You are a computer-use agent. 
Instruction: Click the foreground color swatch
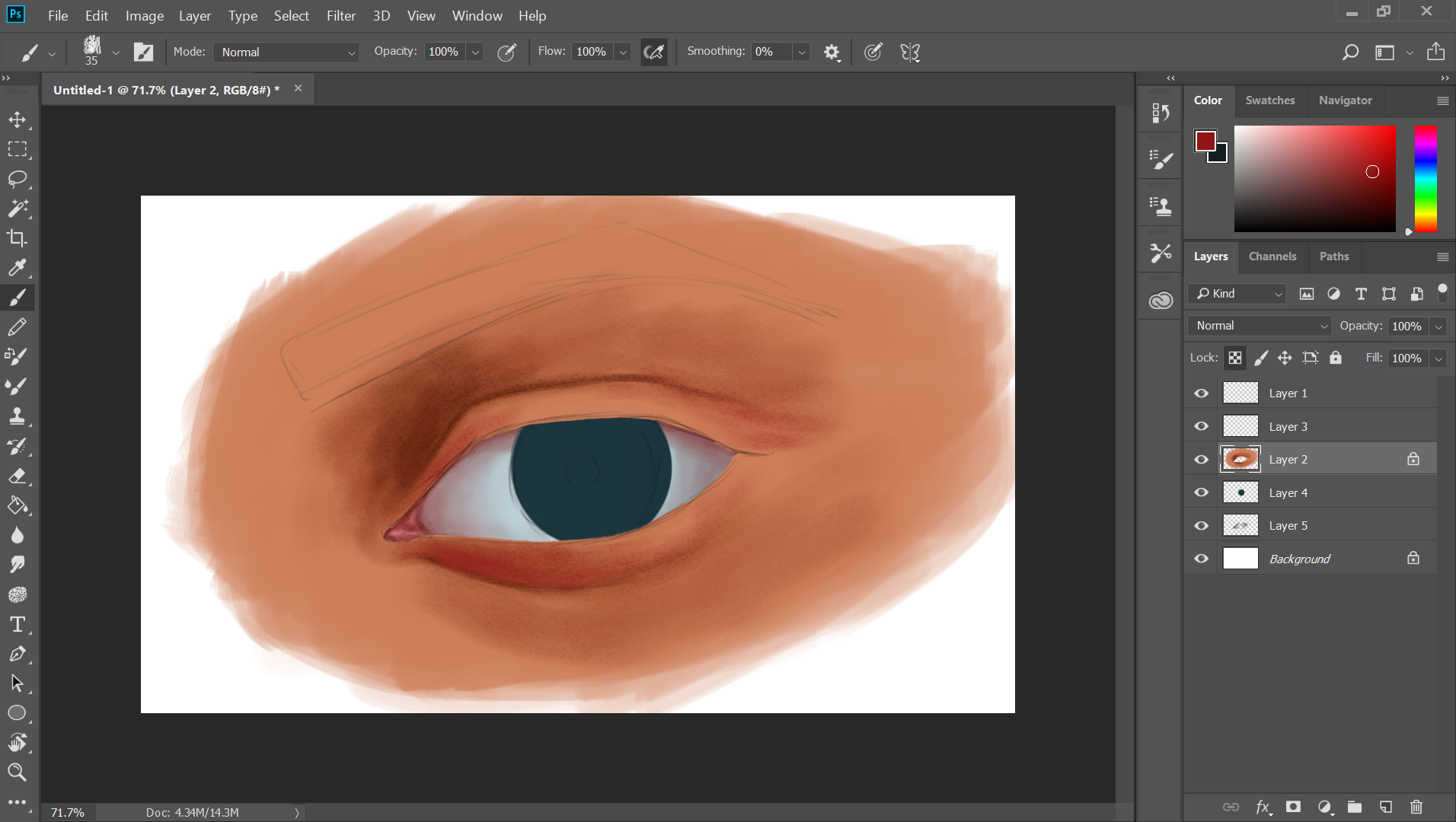coord(1205,140)
